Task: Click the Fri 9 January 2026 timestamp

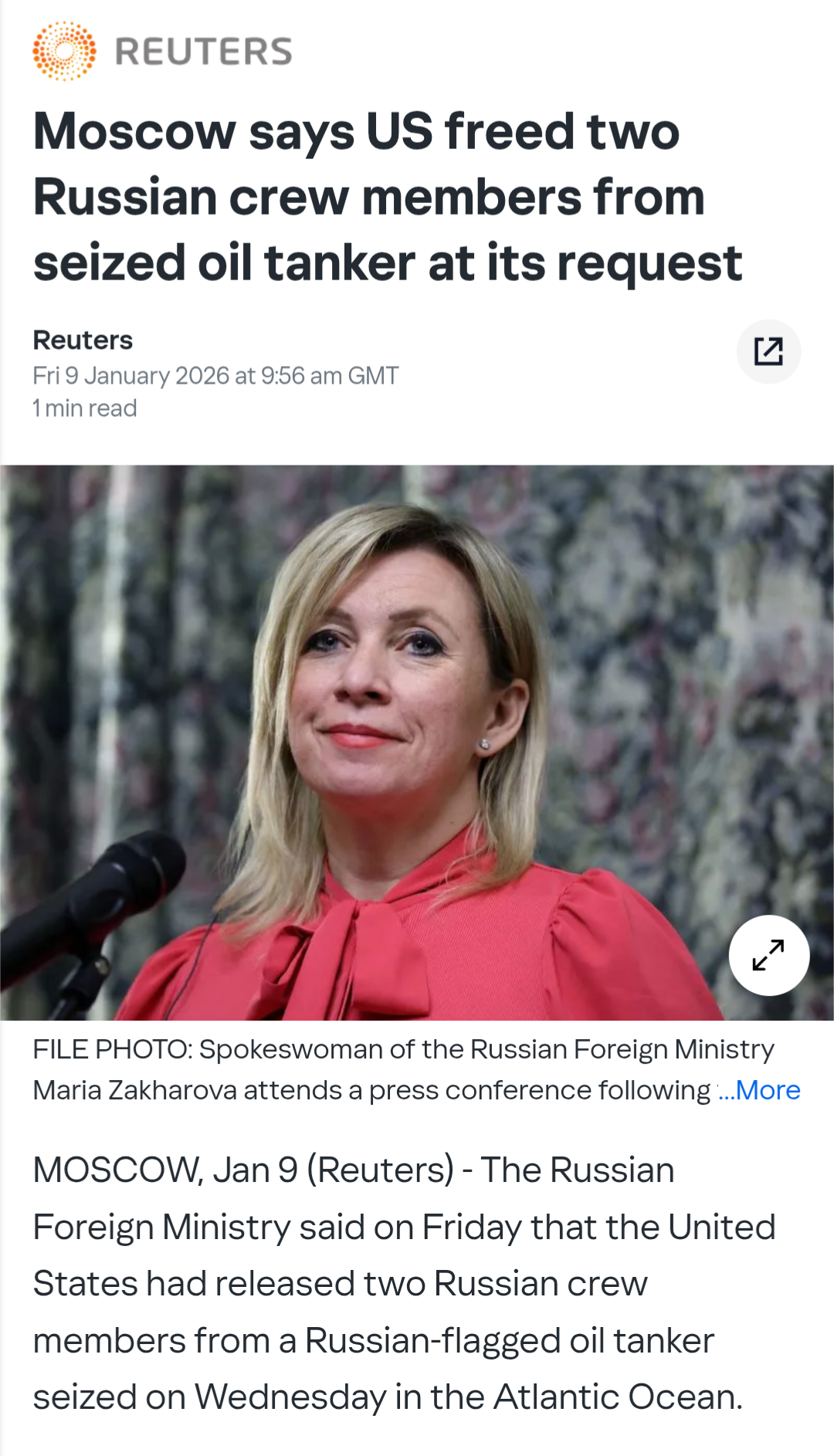Action: click(x=215, y=376)
